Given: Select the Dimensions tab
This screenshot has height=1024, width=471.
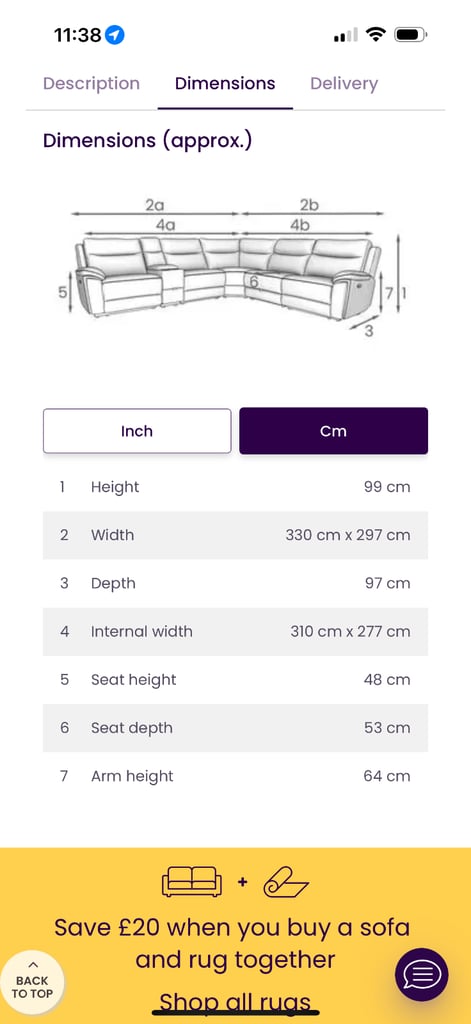Looking at the screenshot, I should pos(225,84).
